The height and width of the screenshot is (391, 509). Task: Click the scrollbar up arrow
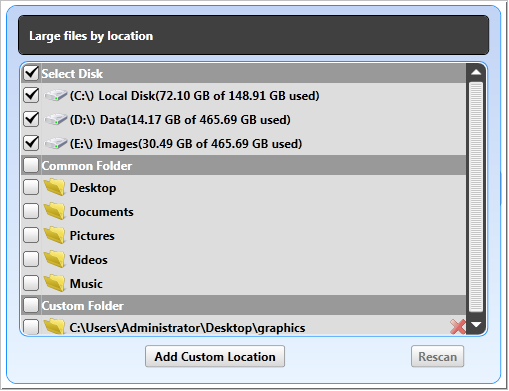point(476,72)
